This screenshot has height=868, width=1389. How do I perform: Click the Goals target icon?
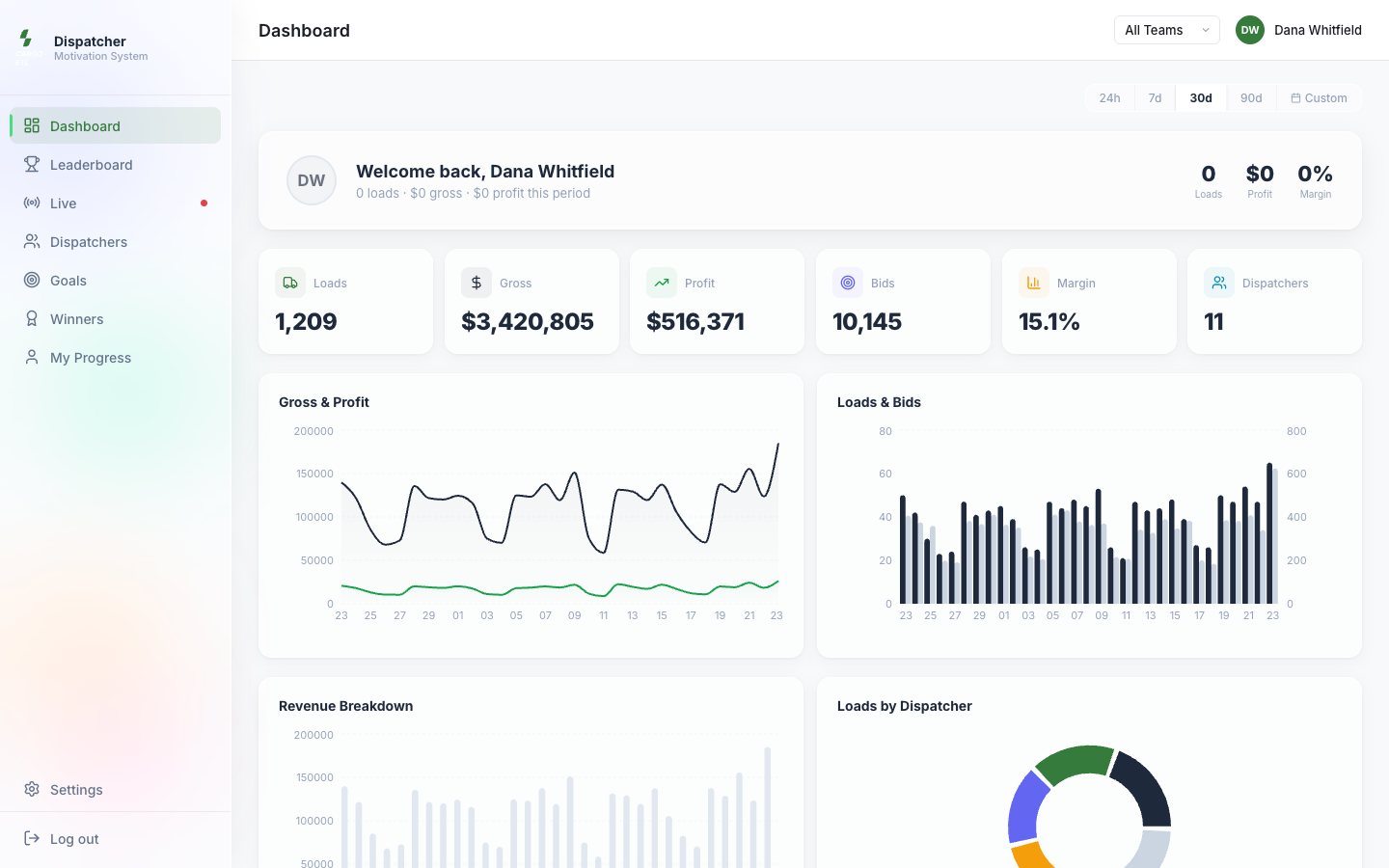(x=32, y=280)
